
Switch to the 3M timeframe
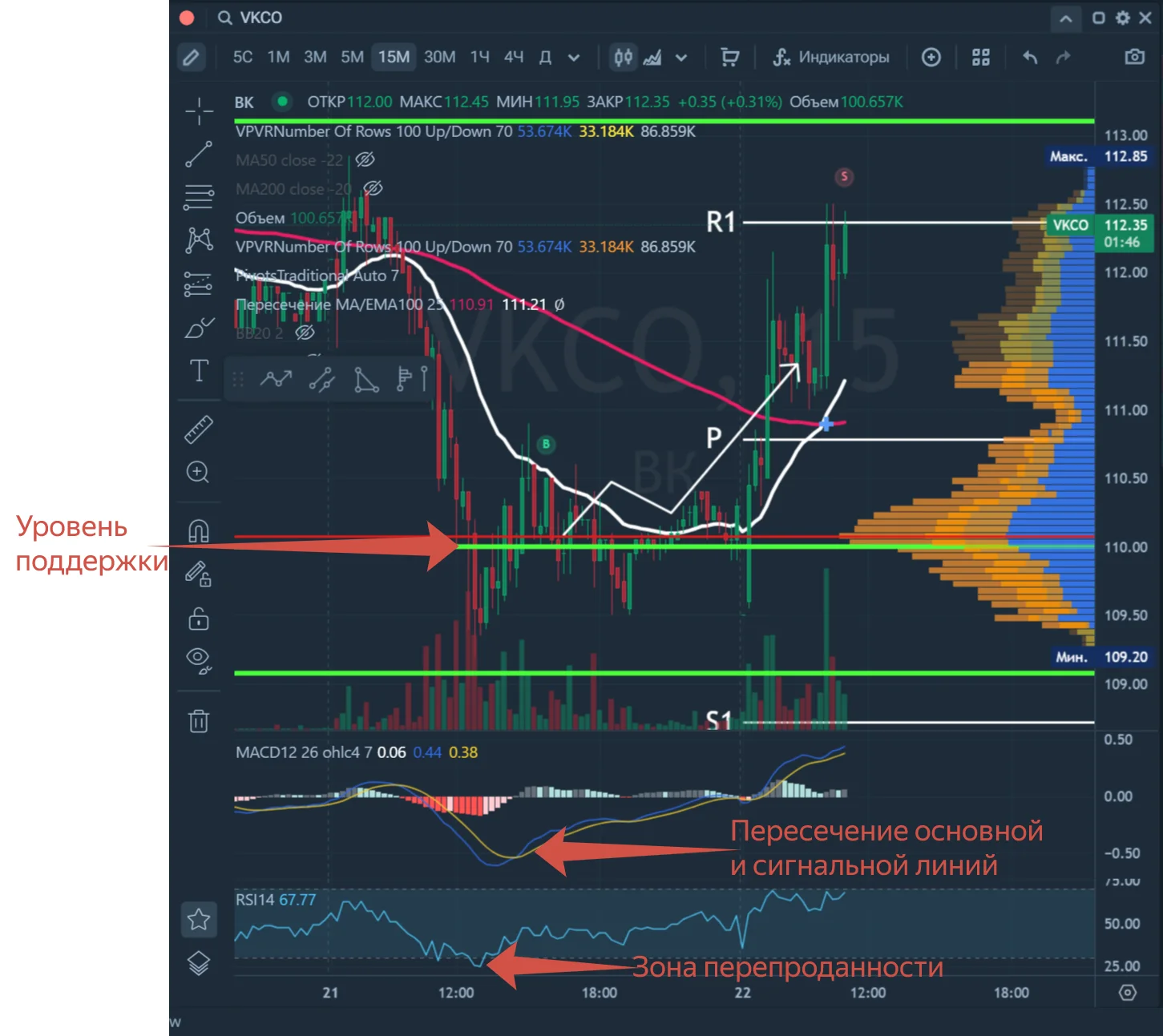coord(315,57)
